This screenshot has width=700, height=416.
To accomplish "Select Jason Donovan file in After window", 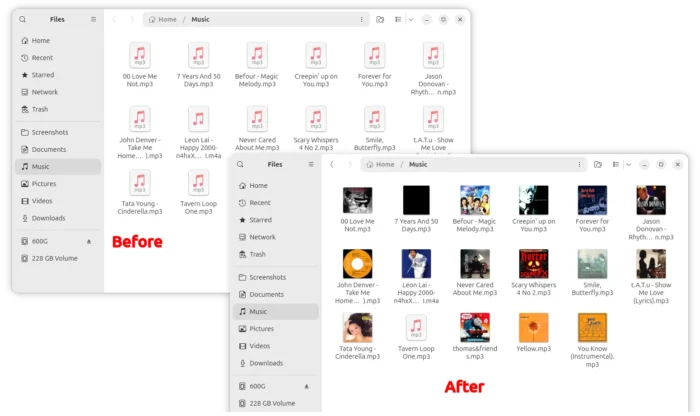I will pos(651,213).
